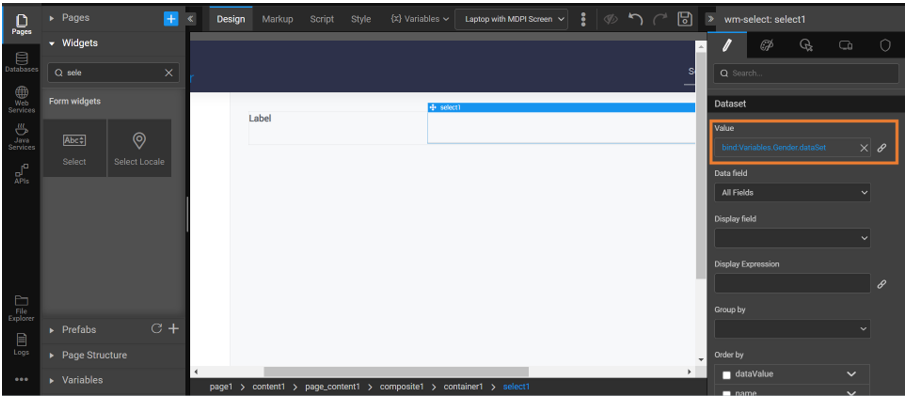
Task: Click the undo arrow in toolbar
Action: point(635,19)
